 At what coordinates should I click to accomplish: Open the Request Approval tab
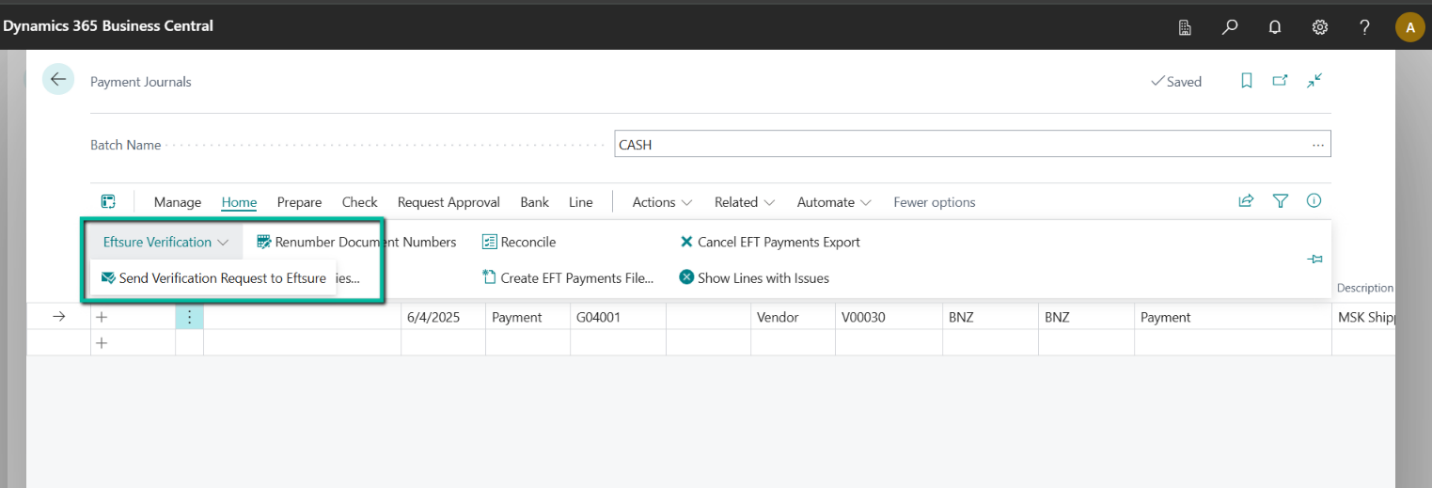[448, 202]
